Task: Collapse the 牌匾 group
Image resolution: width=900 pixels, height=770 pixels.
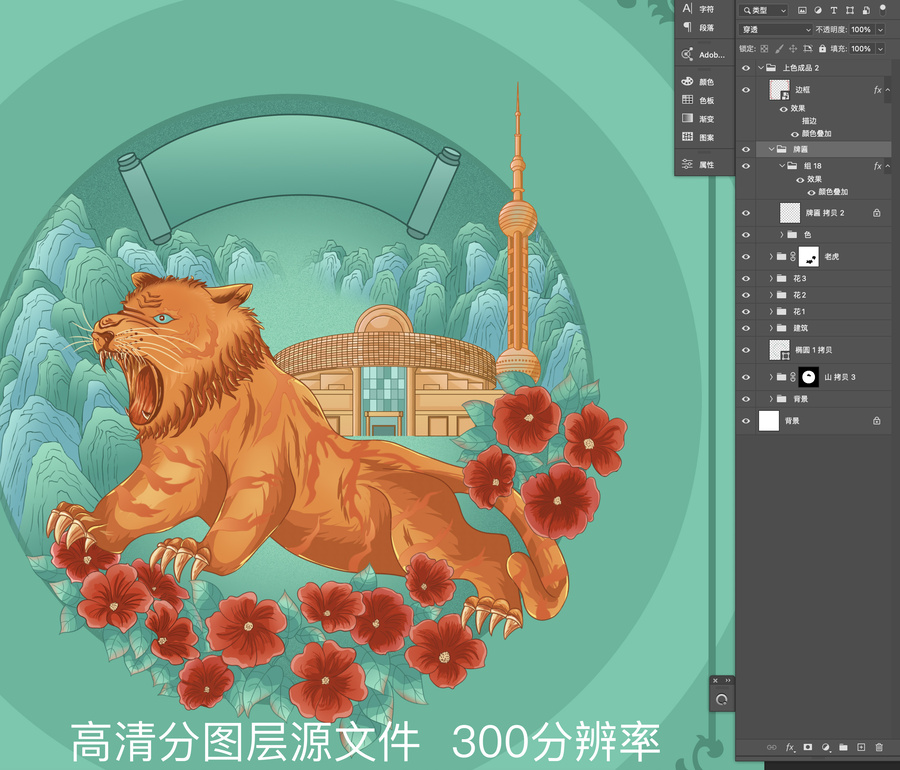Action: point(771,149)
